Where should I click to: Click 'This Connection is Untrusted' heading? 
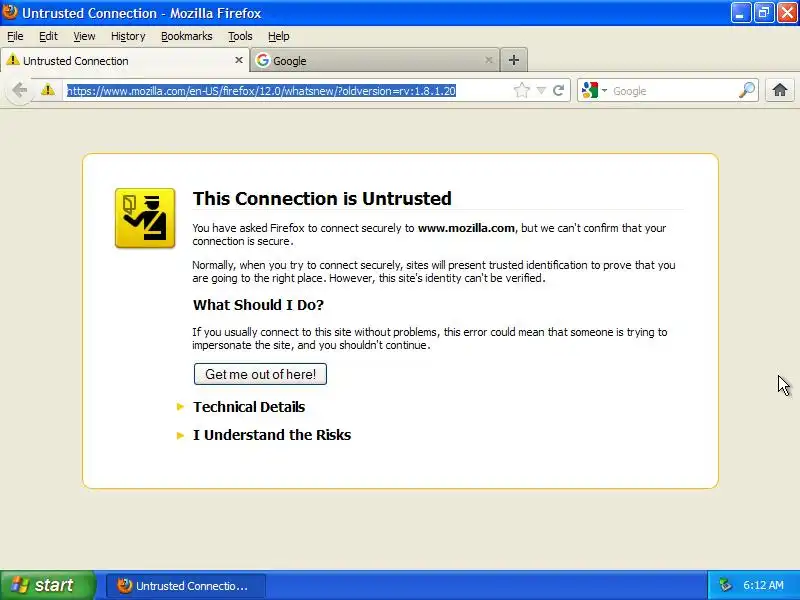click(322, 198)
